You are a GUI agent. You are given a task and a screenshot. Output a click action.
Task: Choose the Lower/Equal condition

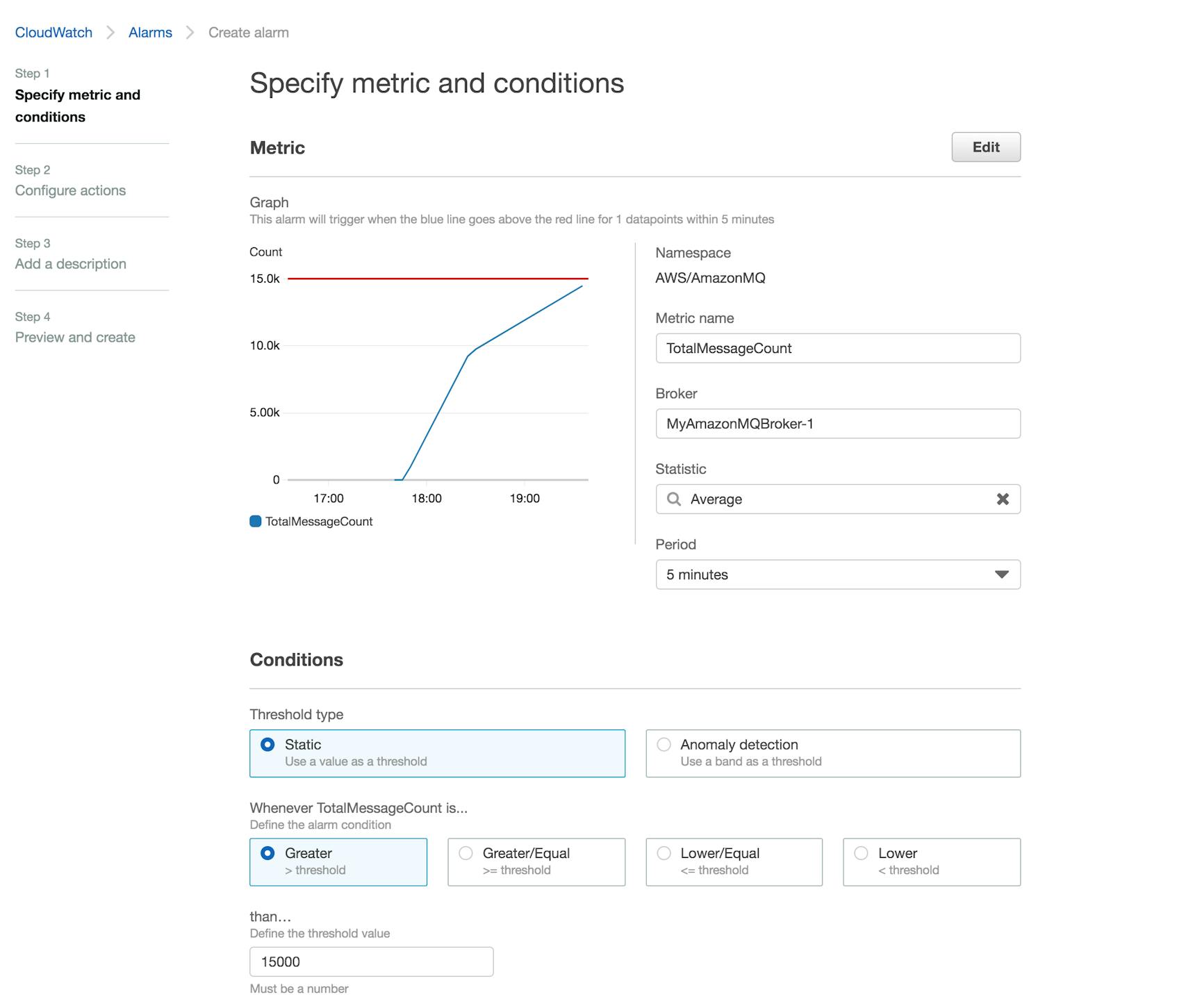click(664, 853)
